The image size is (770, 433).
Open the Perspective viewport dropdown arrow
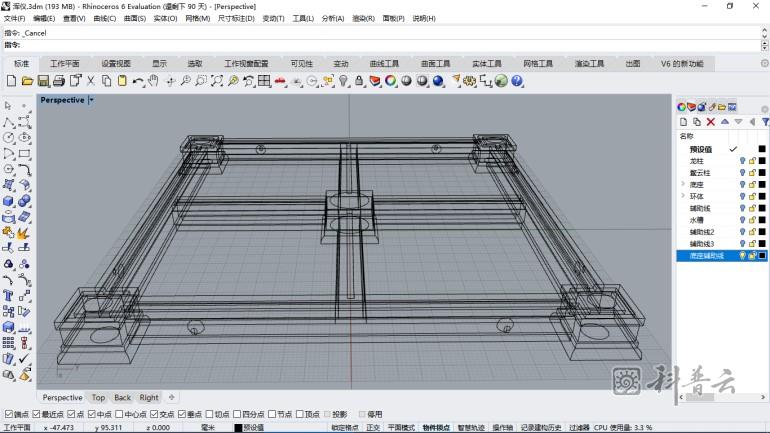pos(91,100)
